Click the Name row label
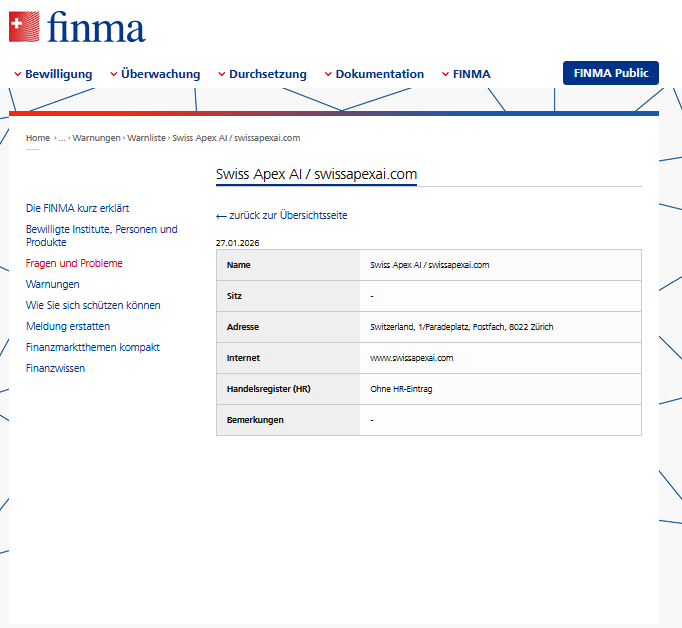Image resolution: width=682 pixels, height=628 pixels. pos(238,265)
